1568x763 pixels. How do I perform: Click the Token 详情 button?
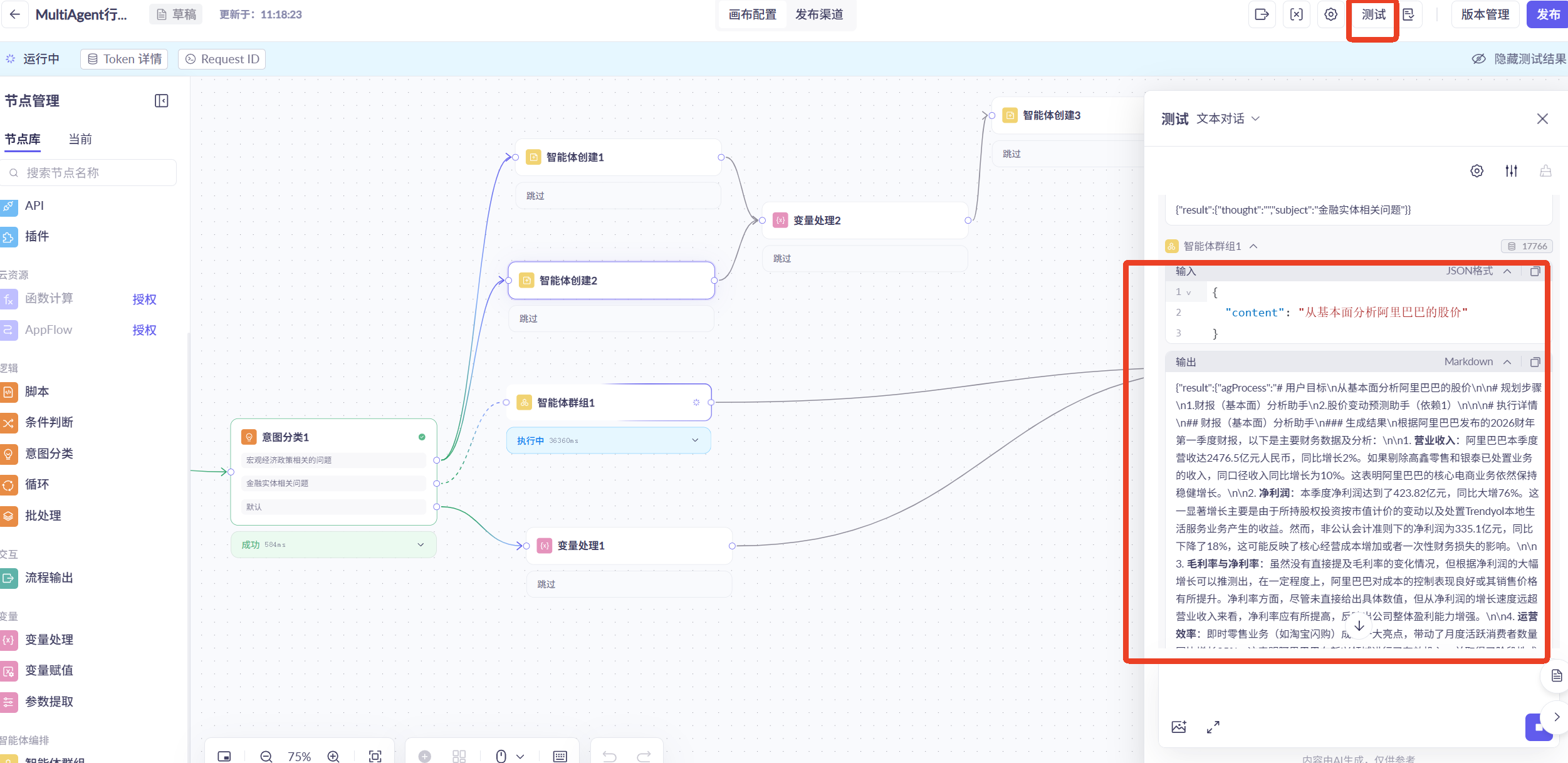point(124,59)
